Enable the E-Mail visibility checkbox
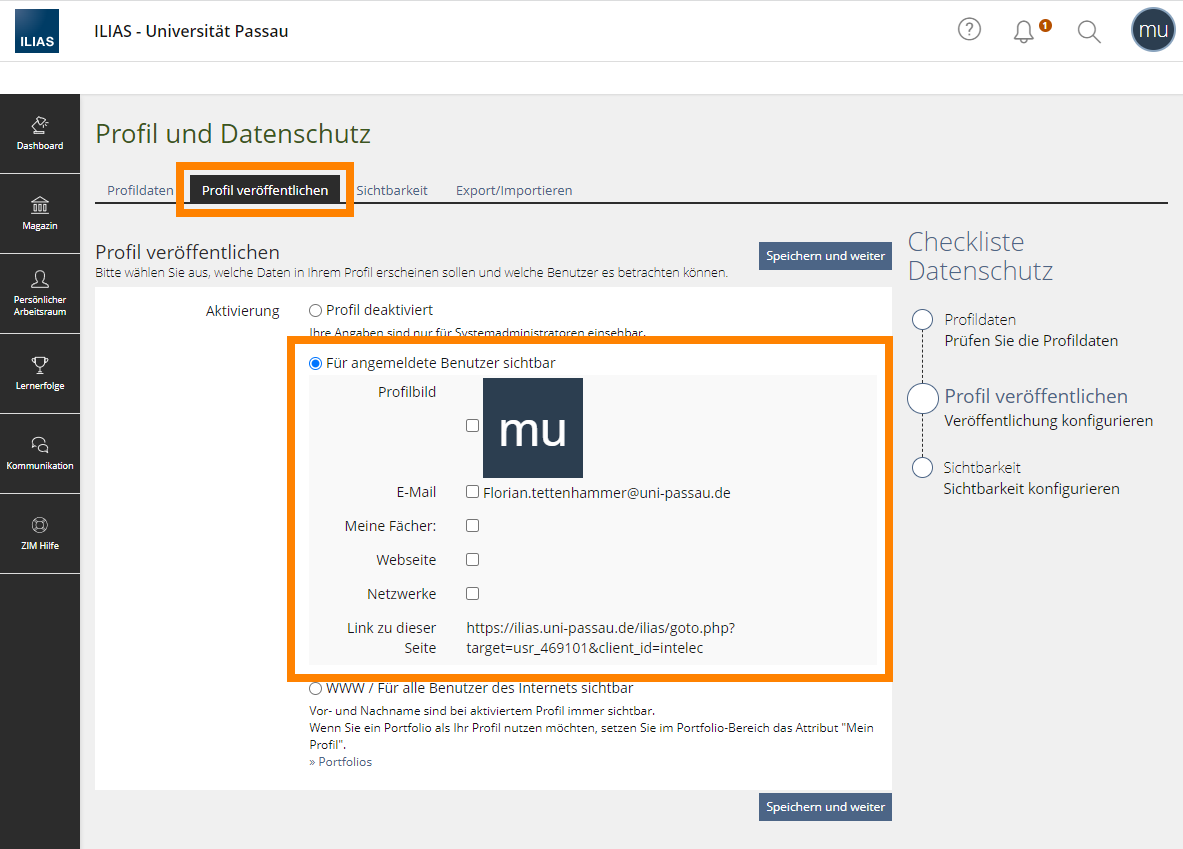This screenshot has width=1183, height=849. [472, 492]
